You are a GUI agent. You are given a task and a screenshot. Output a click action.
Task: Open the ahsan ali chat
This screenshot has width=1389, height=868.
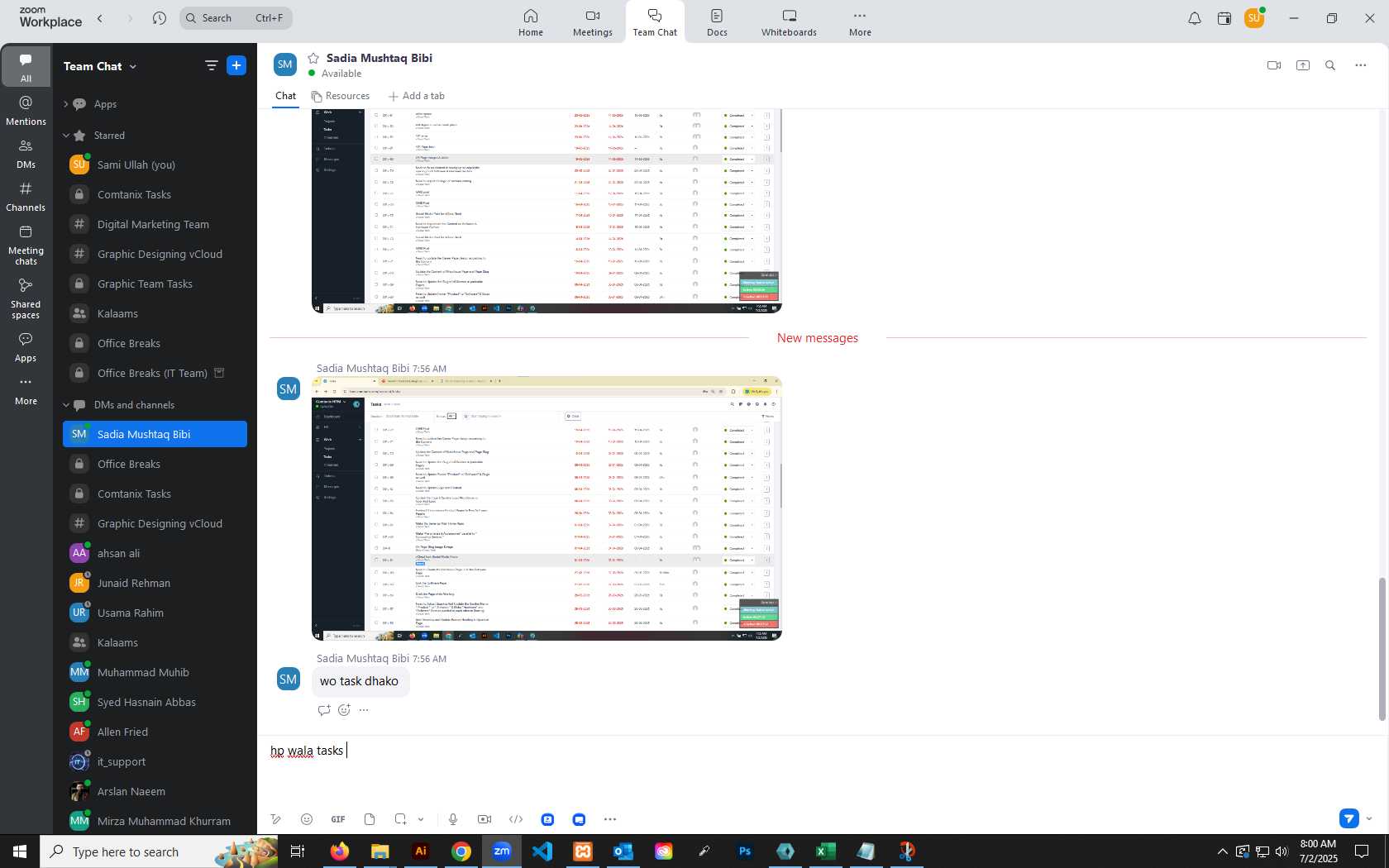pyautogui.click(x=155, y=553)
